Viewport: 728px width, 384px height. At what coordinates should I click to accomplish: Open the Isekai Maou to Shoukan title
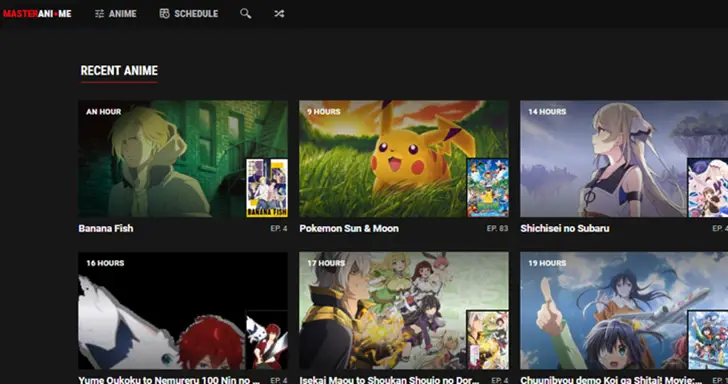[390, 380]
